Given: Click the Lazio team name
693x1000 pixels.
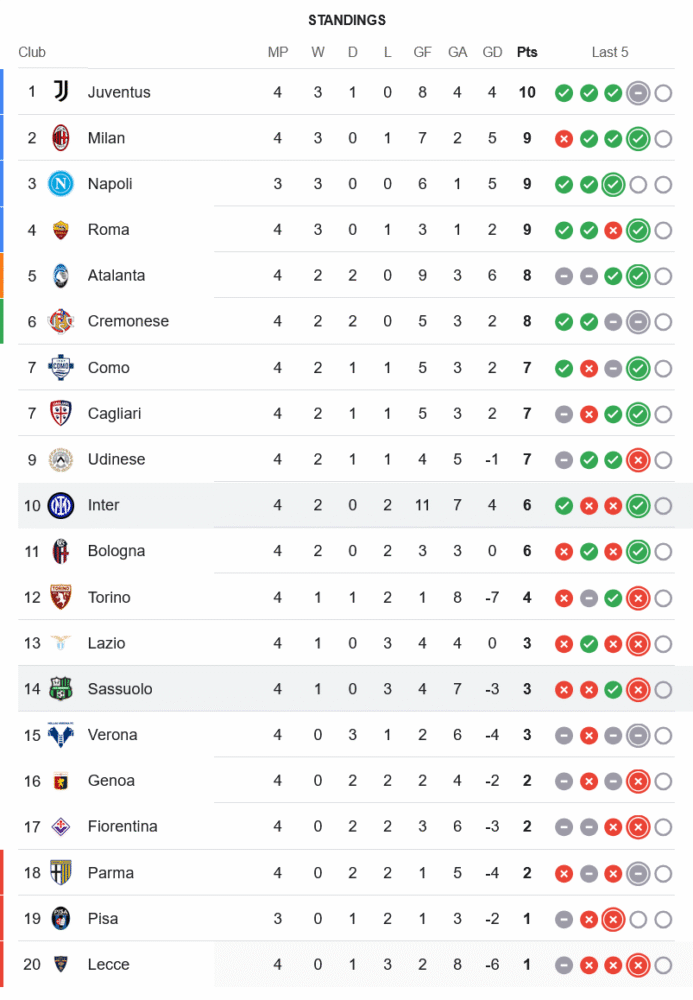Looking at the screenshot, I should (x=106, y=643).
